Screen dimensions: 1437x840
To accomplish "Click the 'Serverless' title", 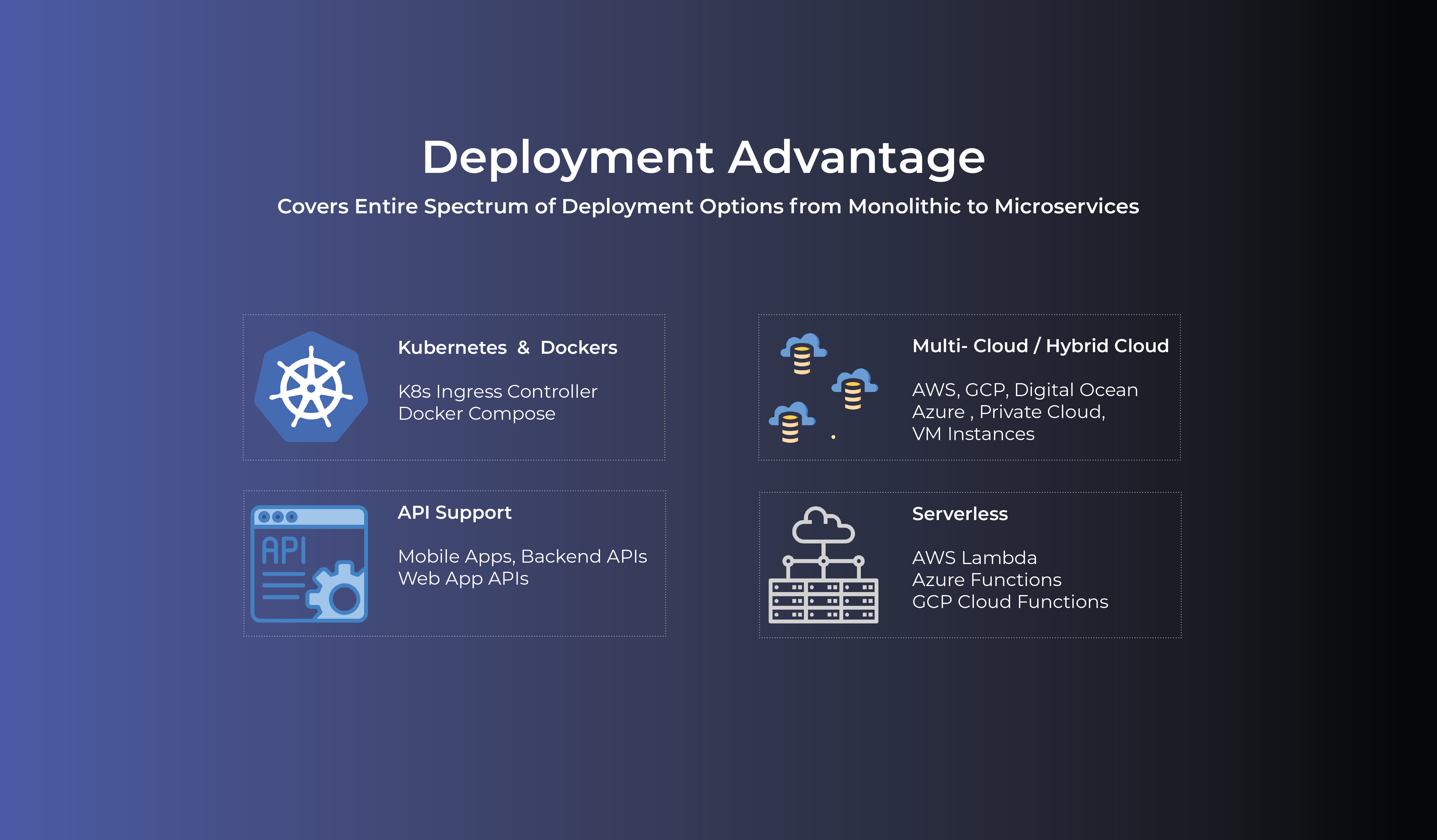I will [x=960, y=514].
